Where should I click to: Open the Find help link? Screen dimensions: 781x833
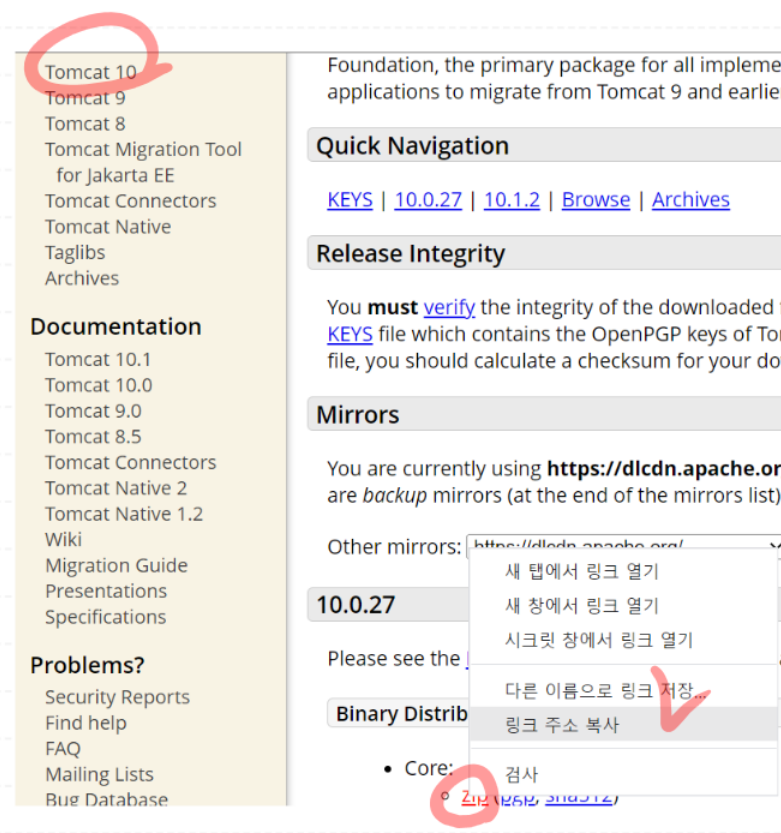tap(86, 723)
